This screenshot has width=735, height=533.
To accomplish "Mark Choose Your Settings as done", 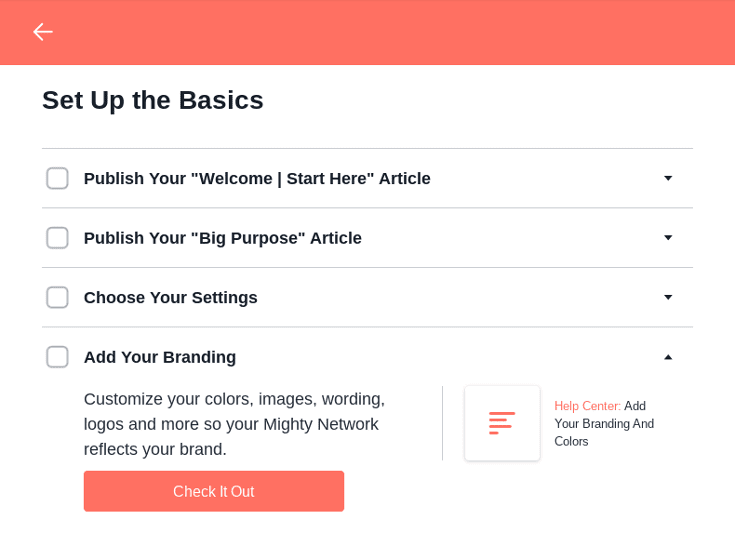I will point(57,297).
